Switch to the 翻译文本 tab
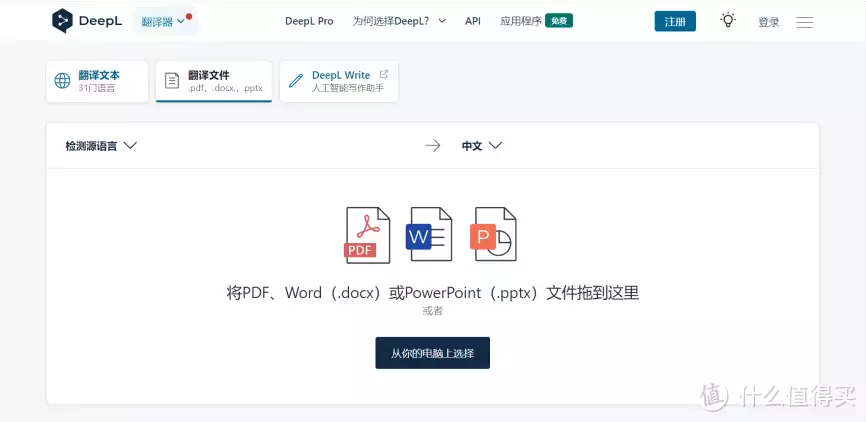This screenshot has width=866, height=422. pos(97,81)
